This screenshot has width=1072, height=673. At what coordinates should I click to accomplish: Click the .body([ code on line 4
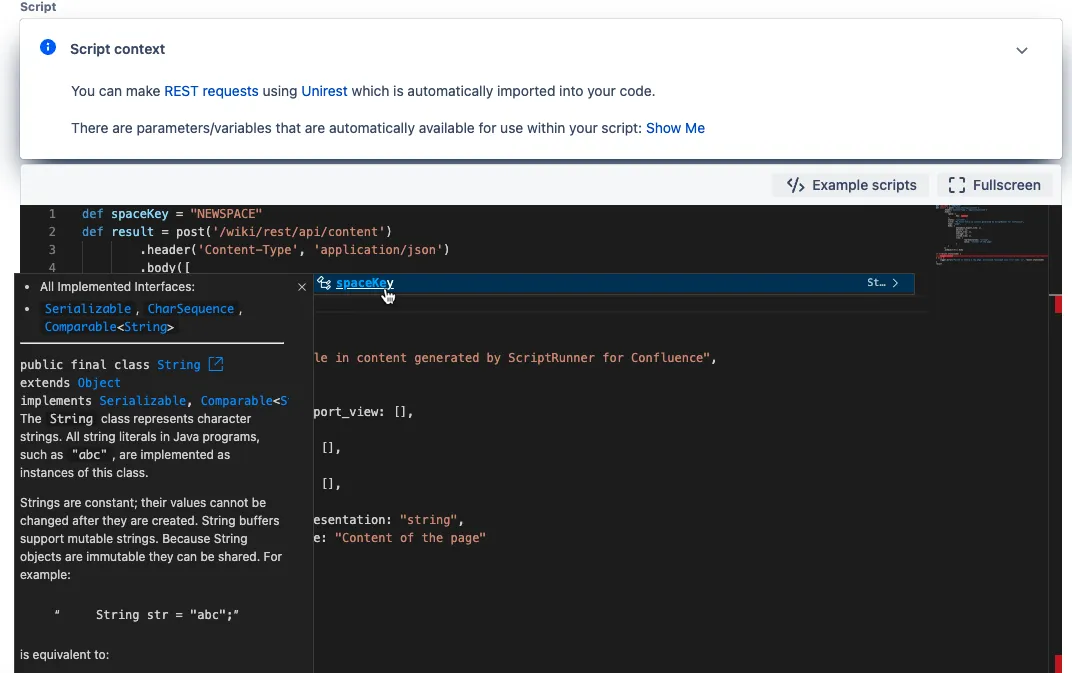[165, 267]
